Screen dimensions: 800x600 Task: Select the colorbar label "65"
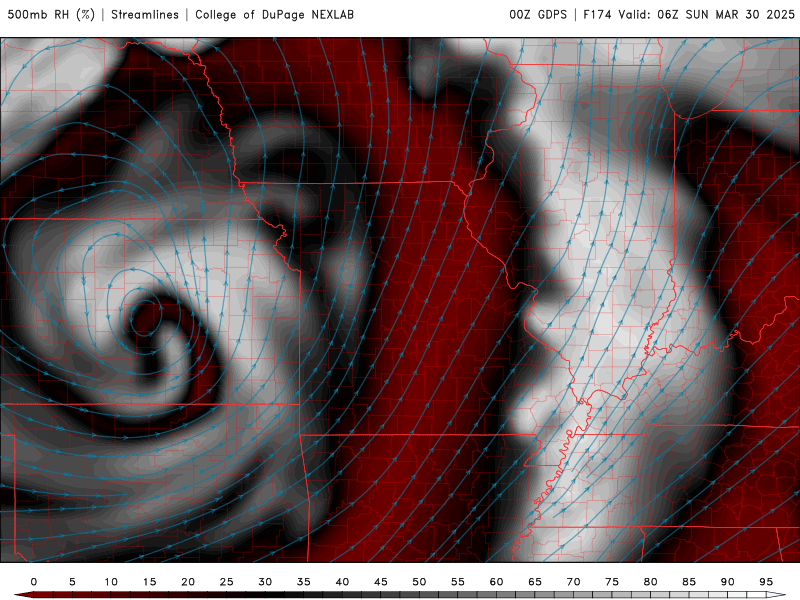point(535,582)
